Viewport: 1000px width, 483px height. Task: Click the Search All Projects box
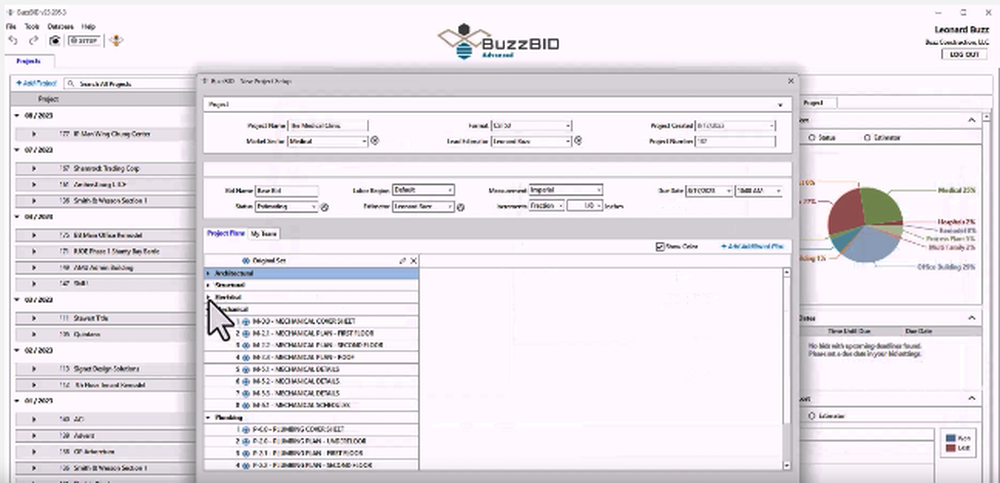pos(129,84)
